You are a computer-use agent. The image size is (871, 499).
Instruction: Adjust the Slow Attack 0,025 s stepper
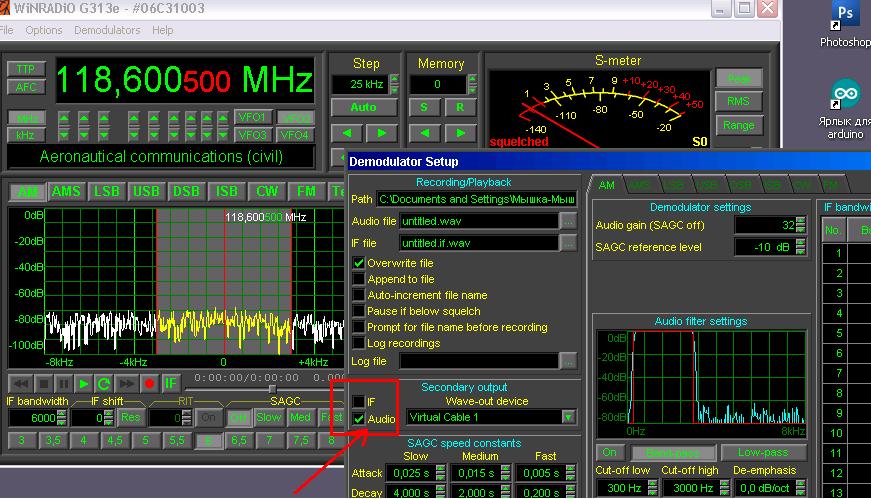click(x=440, y=473)
